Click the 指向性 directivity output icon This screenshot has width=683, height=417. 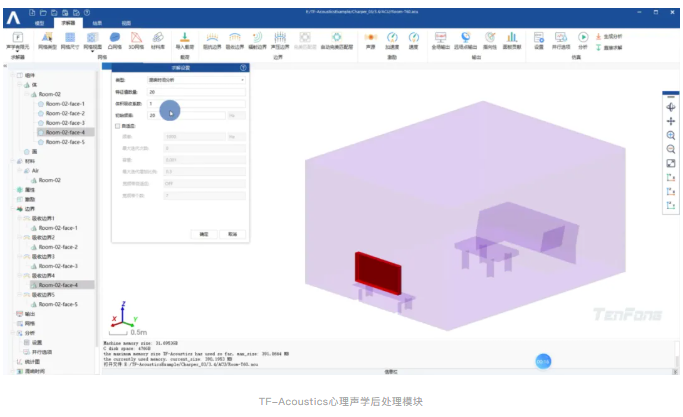[490, 37]
